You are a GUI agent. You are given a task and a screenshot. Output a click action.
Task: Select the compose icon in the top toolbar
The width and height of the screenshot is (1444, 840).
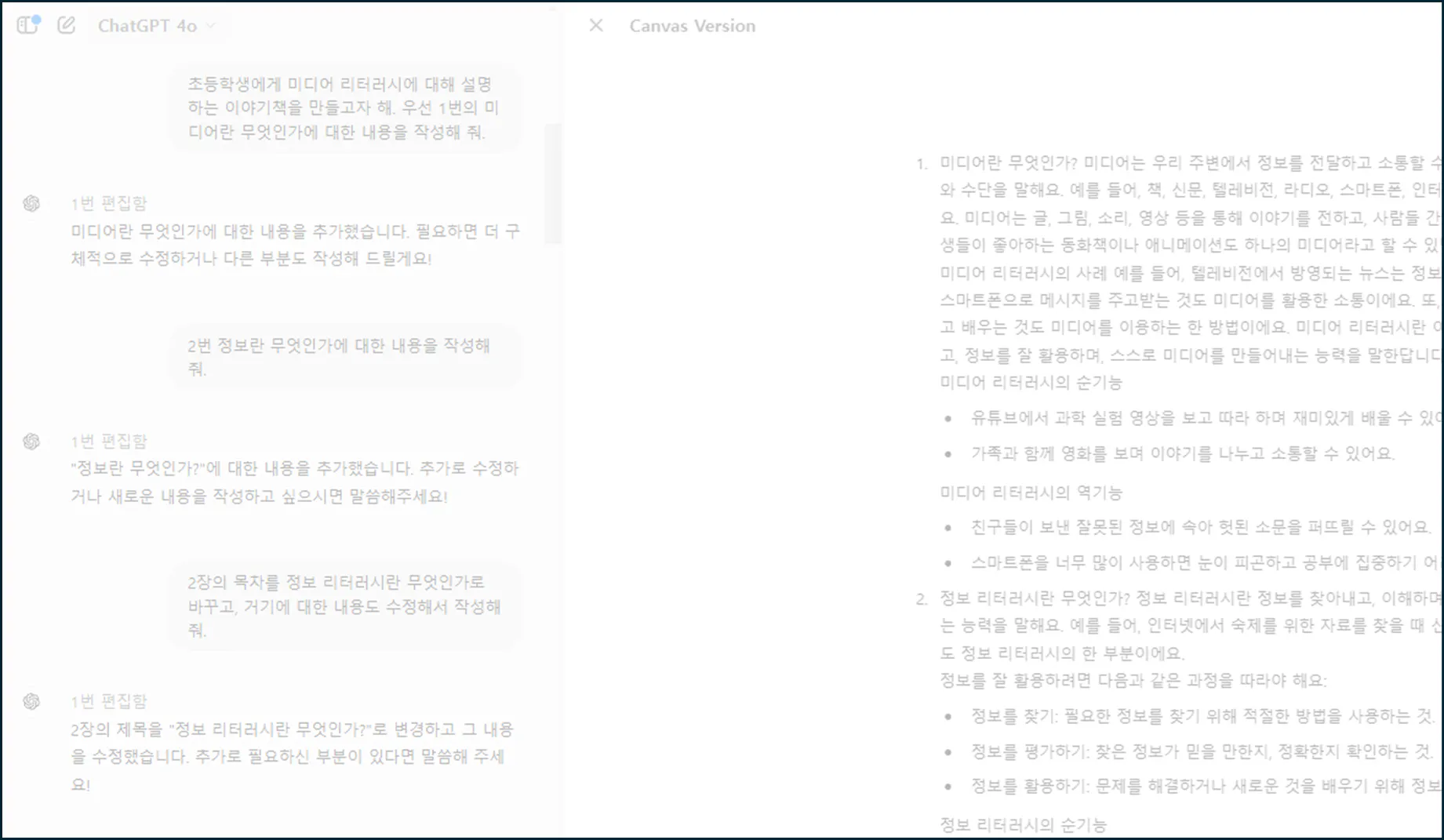click(66, 24)
